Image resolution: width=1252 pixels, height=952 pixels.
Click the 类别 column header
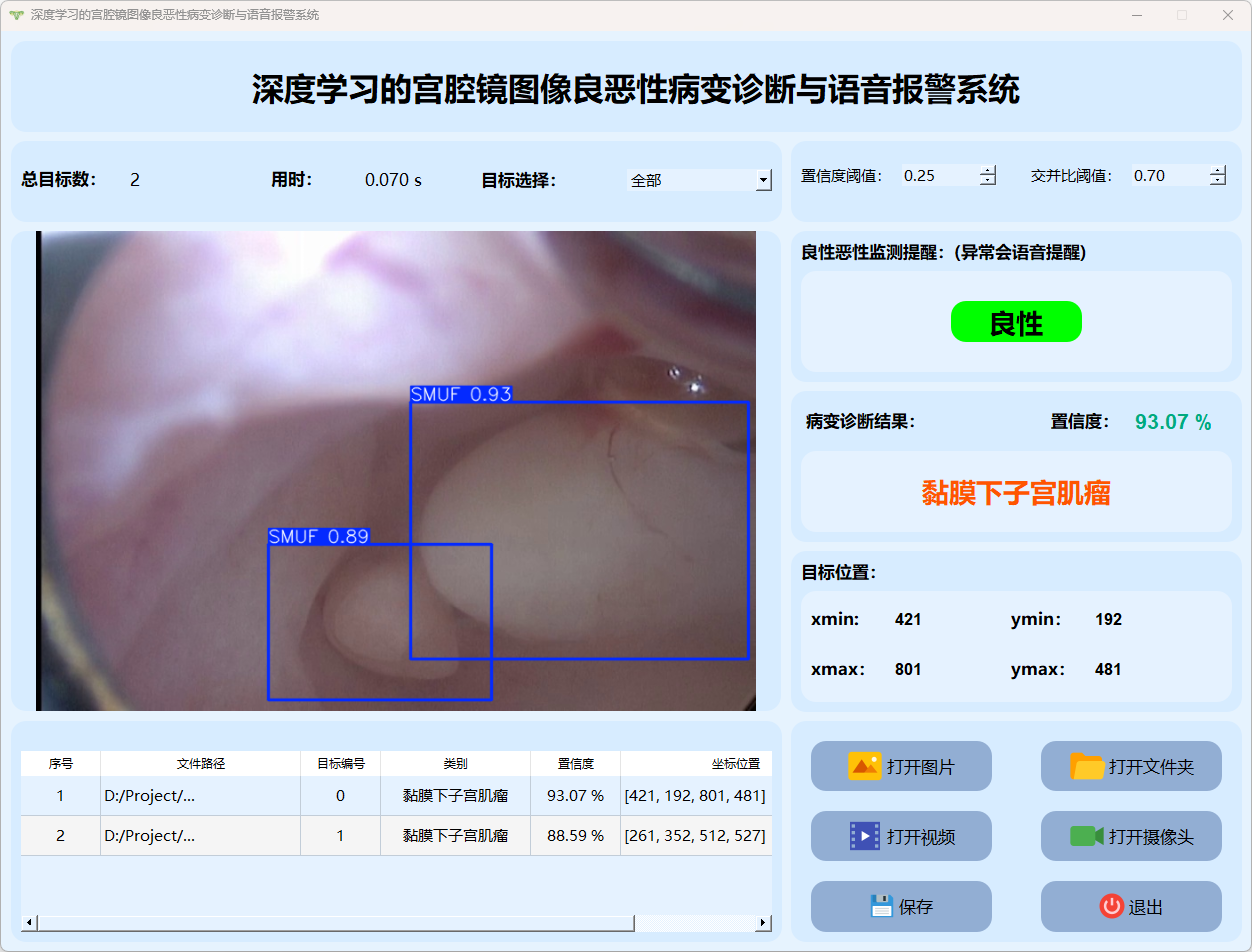(456, 763)
